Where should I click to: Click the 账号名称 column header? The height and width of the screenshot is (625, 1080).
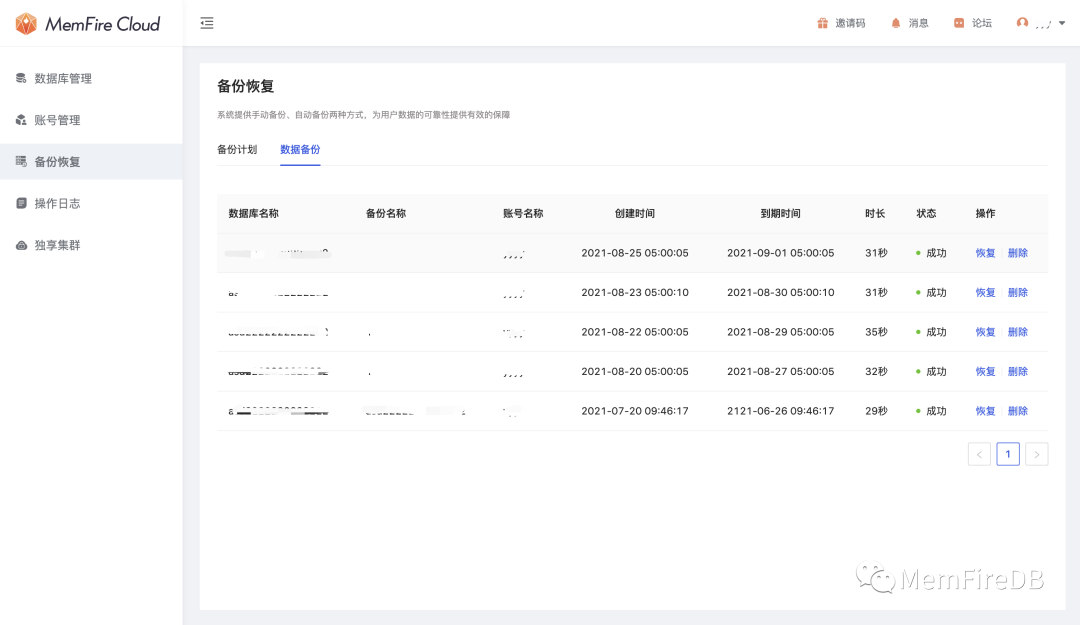pos(523,214)
